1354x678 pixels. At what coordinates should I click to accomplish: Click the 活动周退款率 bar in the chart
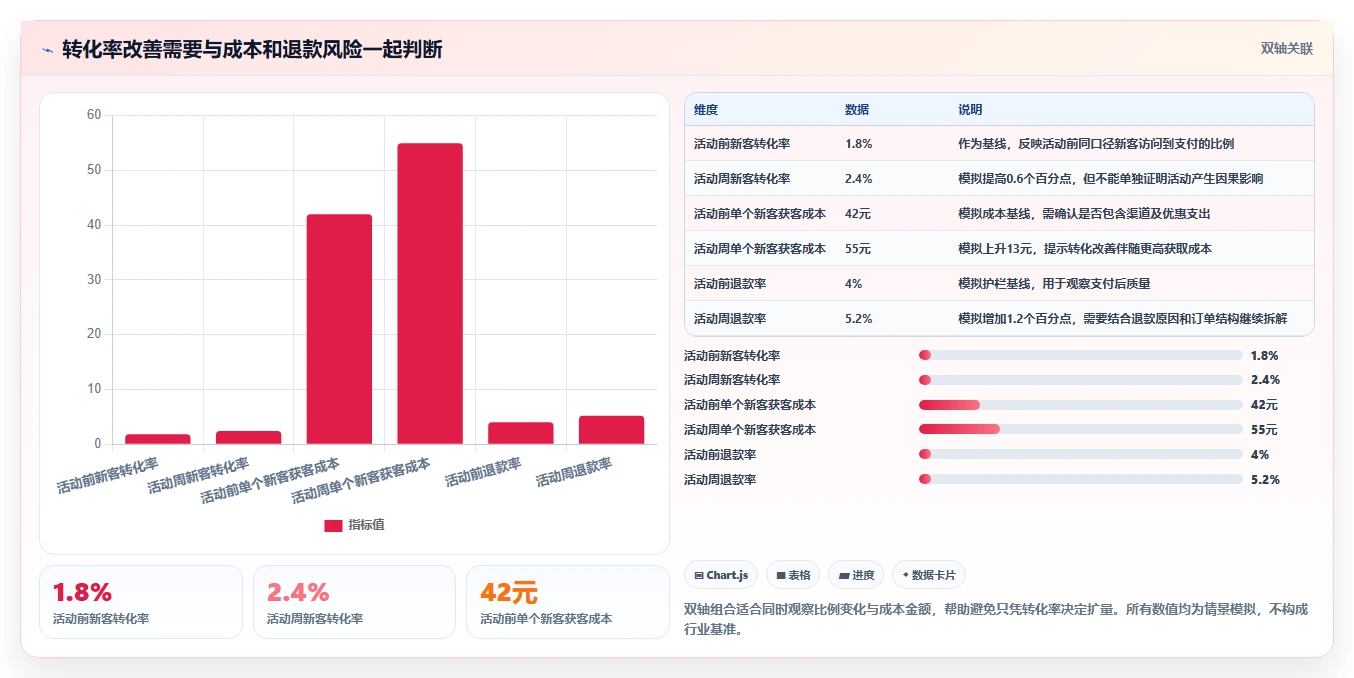611,430
